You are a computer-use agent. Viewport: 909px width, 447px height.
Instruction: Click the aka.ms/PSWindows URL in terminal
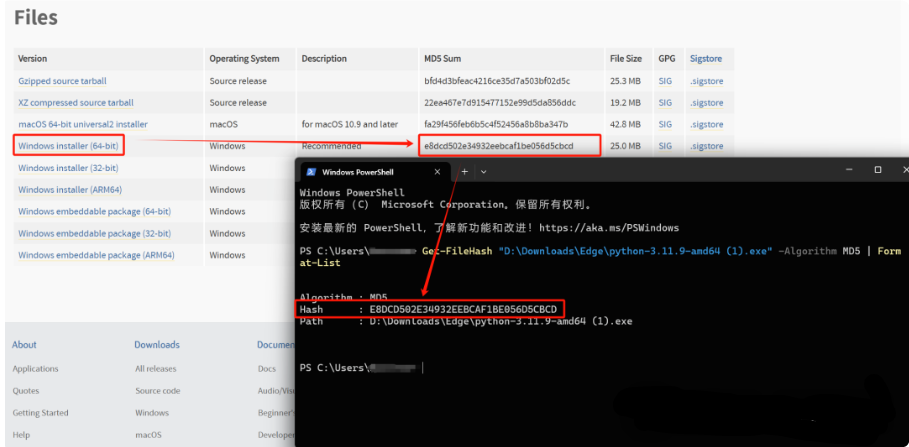click(609, 228)
